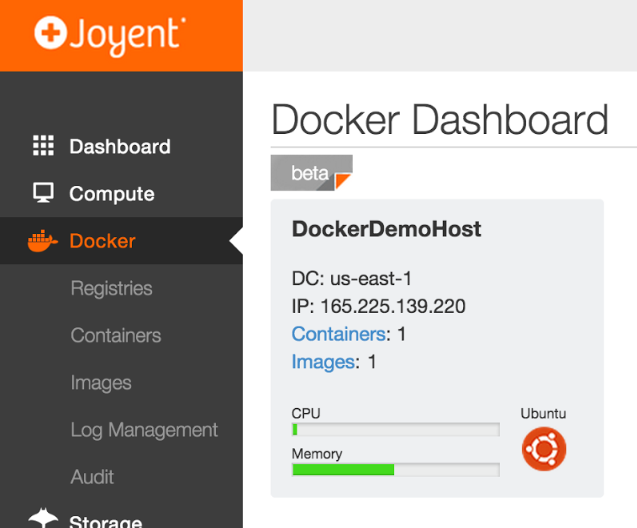The width and height of the screenshot is (637, 528).
Task: Click the IP 165.225.139.220 text
Action: point(379,306)
